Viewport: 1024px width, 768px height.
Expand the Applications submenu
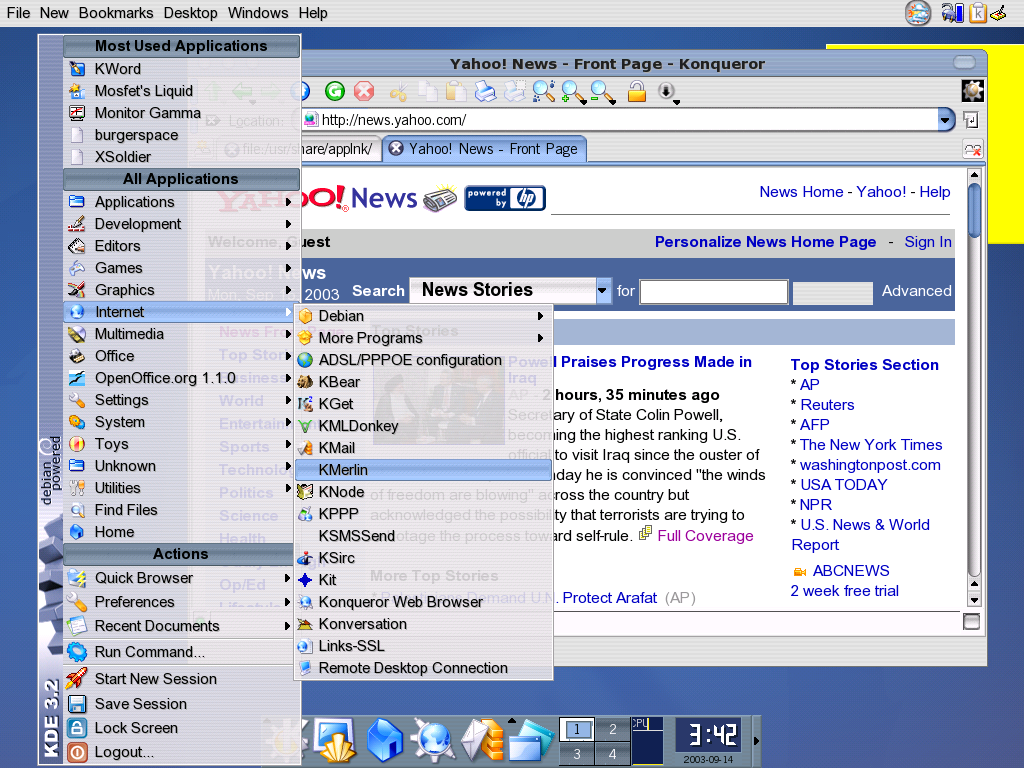pyautogui.click(x=182, y=202)
